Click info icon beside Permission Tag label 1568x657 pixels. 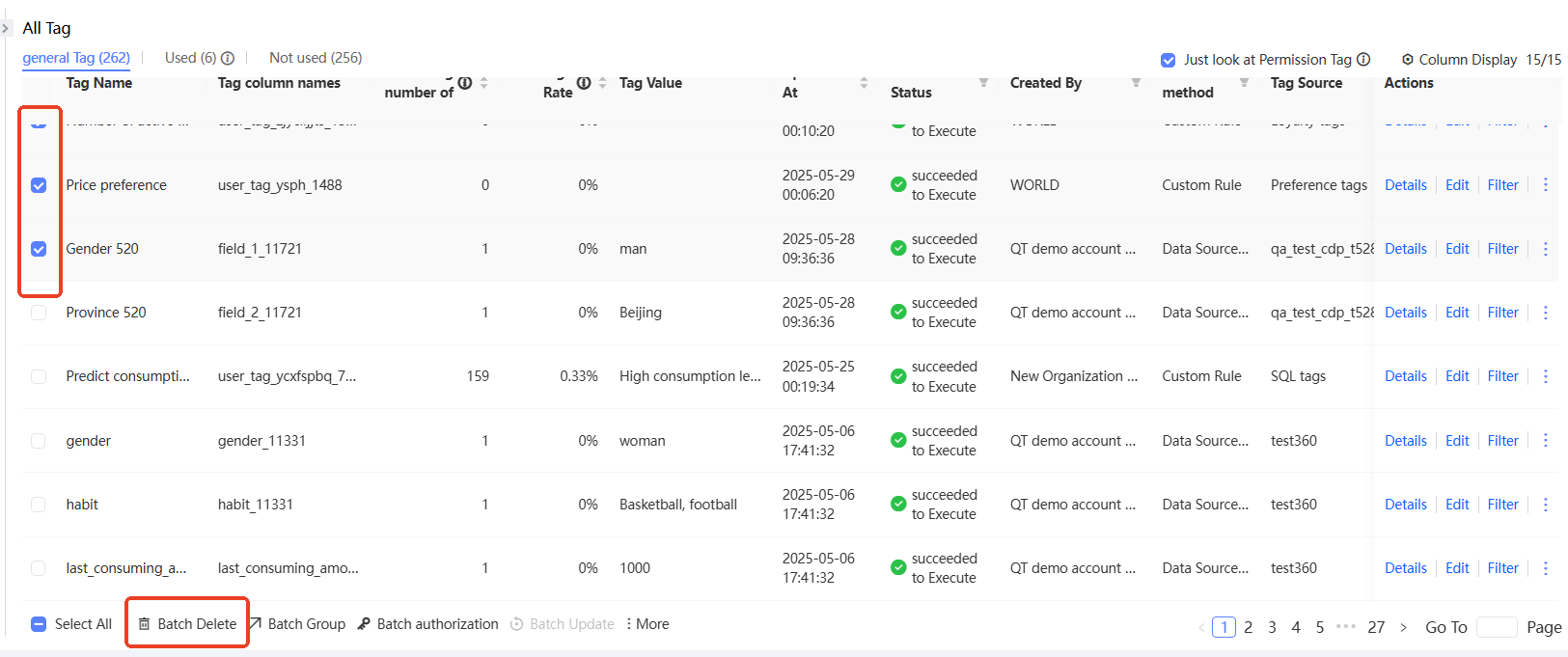[1363, 60]
